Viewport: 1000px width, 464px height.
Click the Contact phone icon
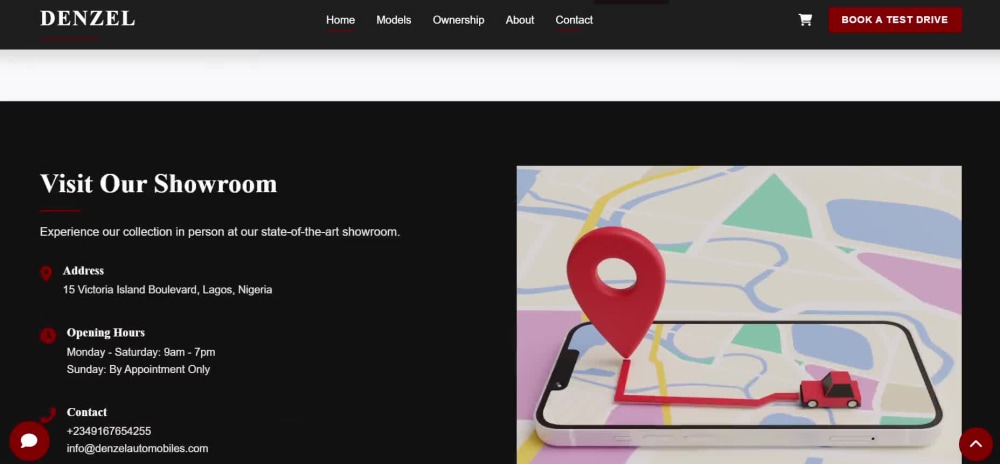click(48, 415)
